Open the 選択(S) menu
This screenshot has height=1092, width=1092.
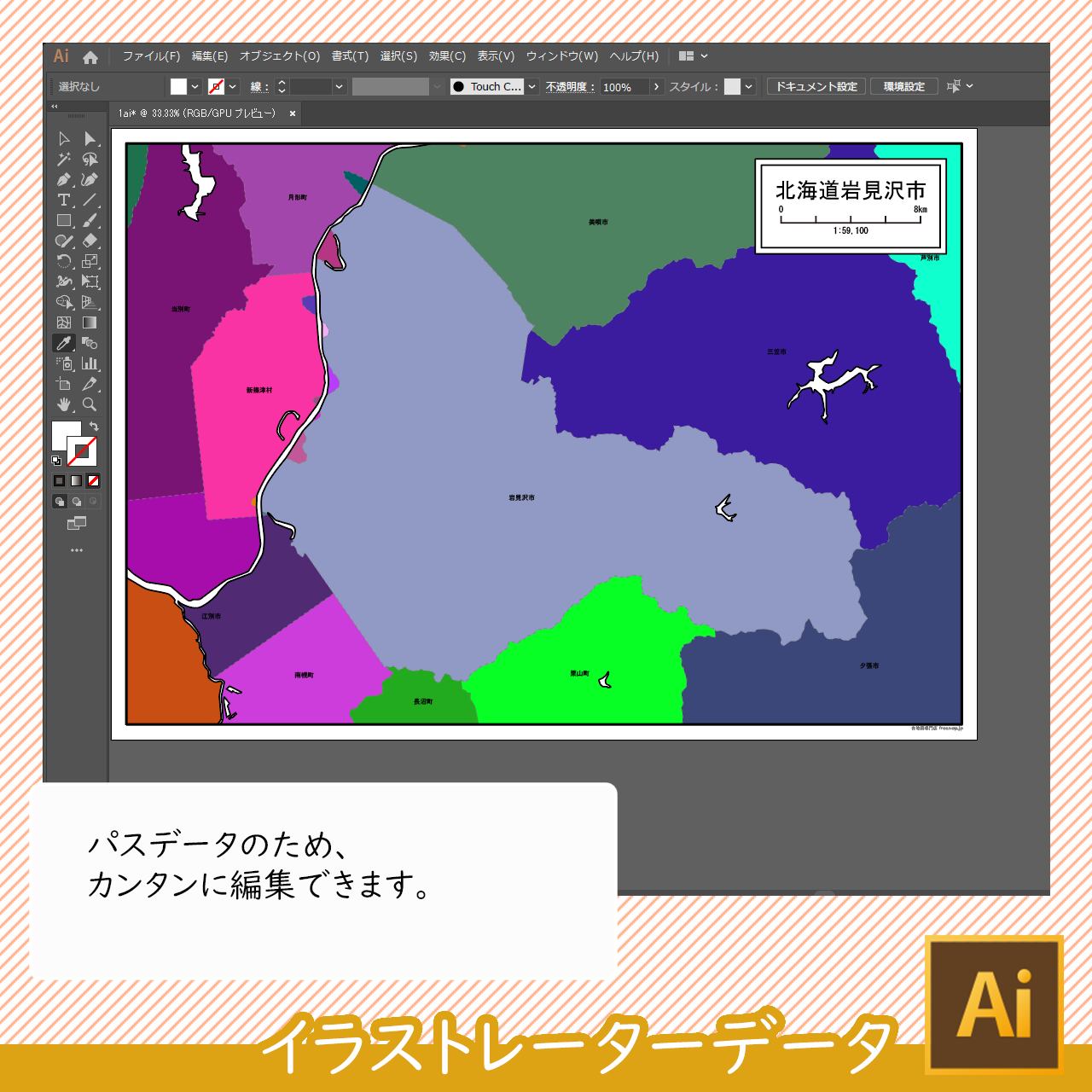coord(398,56)
